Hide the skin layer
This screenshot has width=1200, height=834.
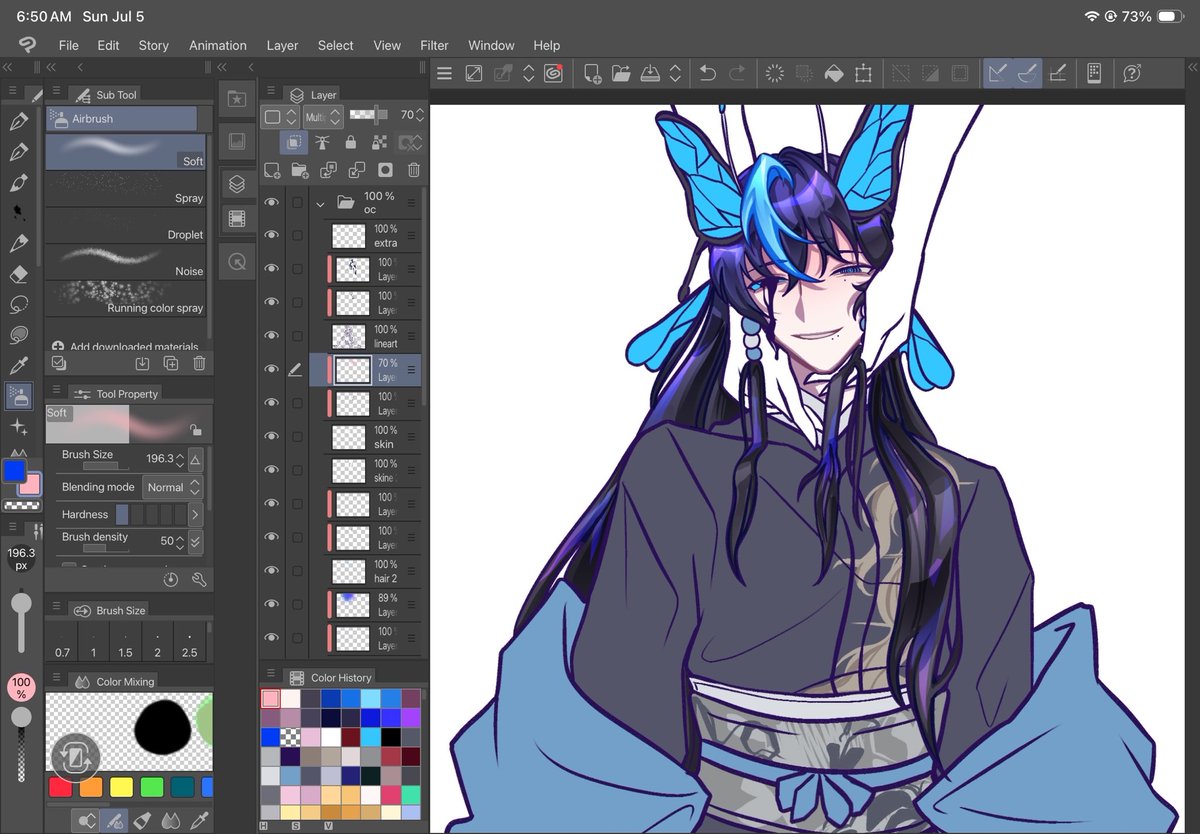click(x=271, y=436)
